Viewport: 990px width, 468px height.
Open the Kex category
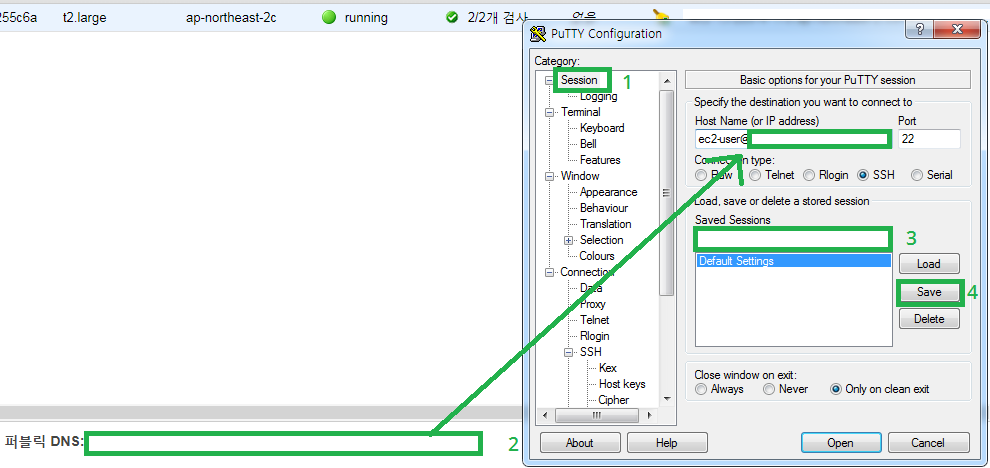pos(608,368)
